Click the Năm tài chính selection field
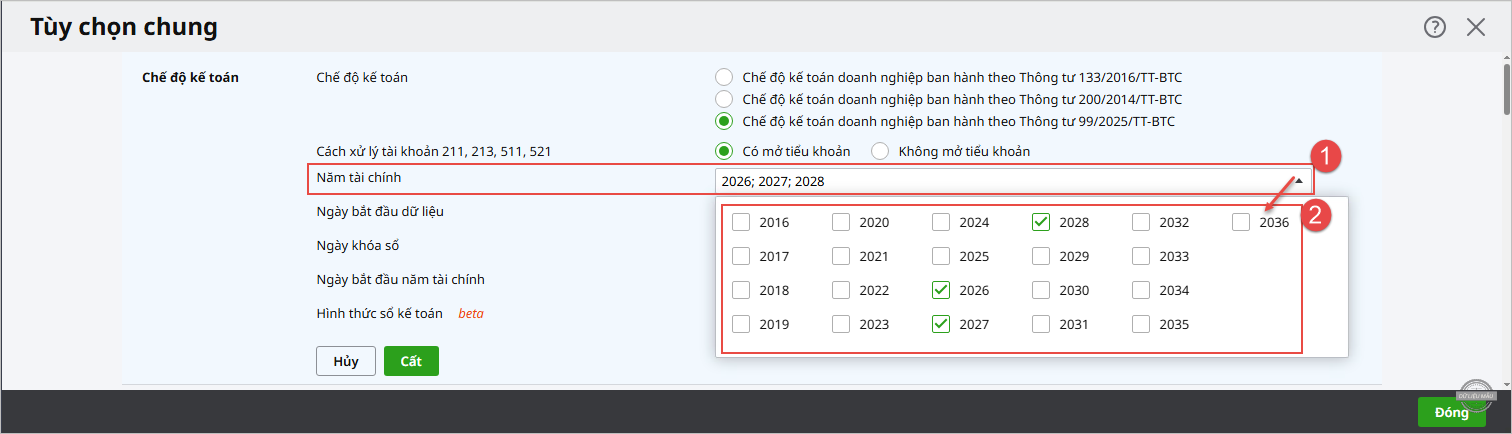Screen dimensions: 1512x434 (x=1000, y=181)
